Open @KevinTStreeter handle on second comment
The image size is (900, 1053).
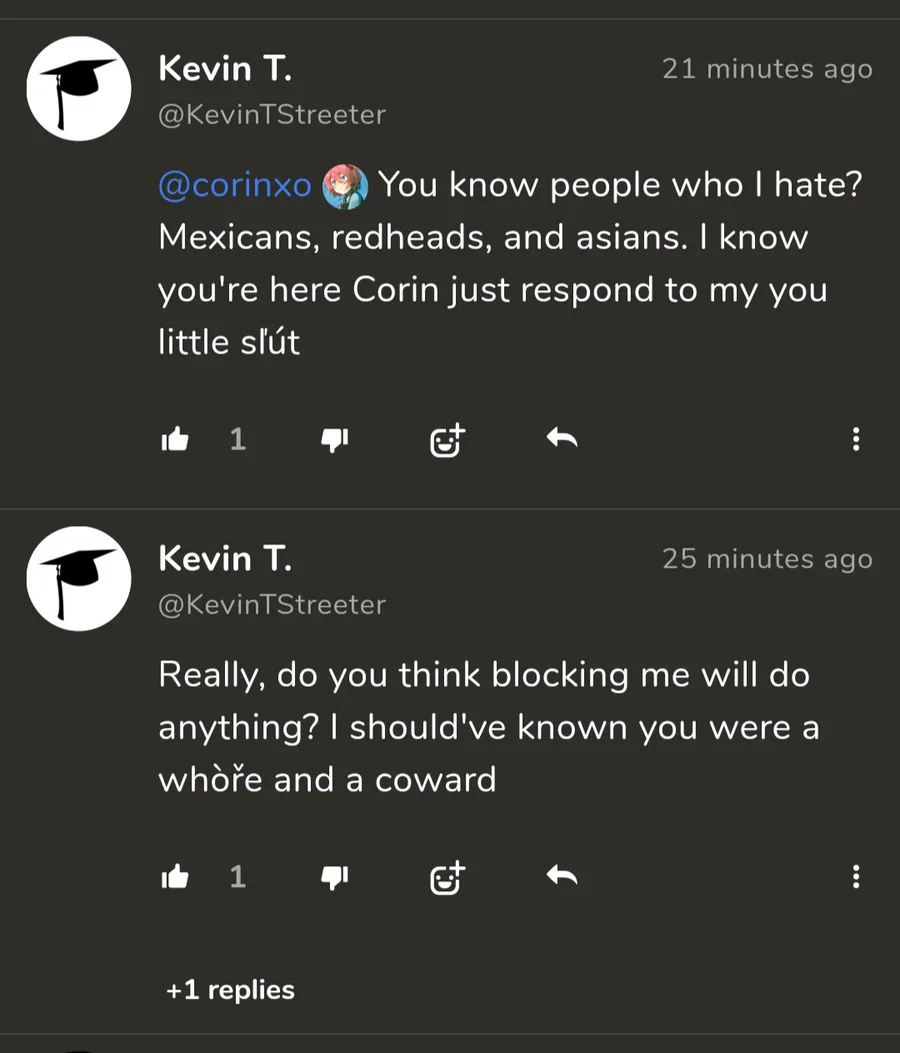[x=272, y=605]
